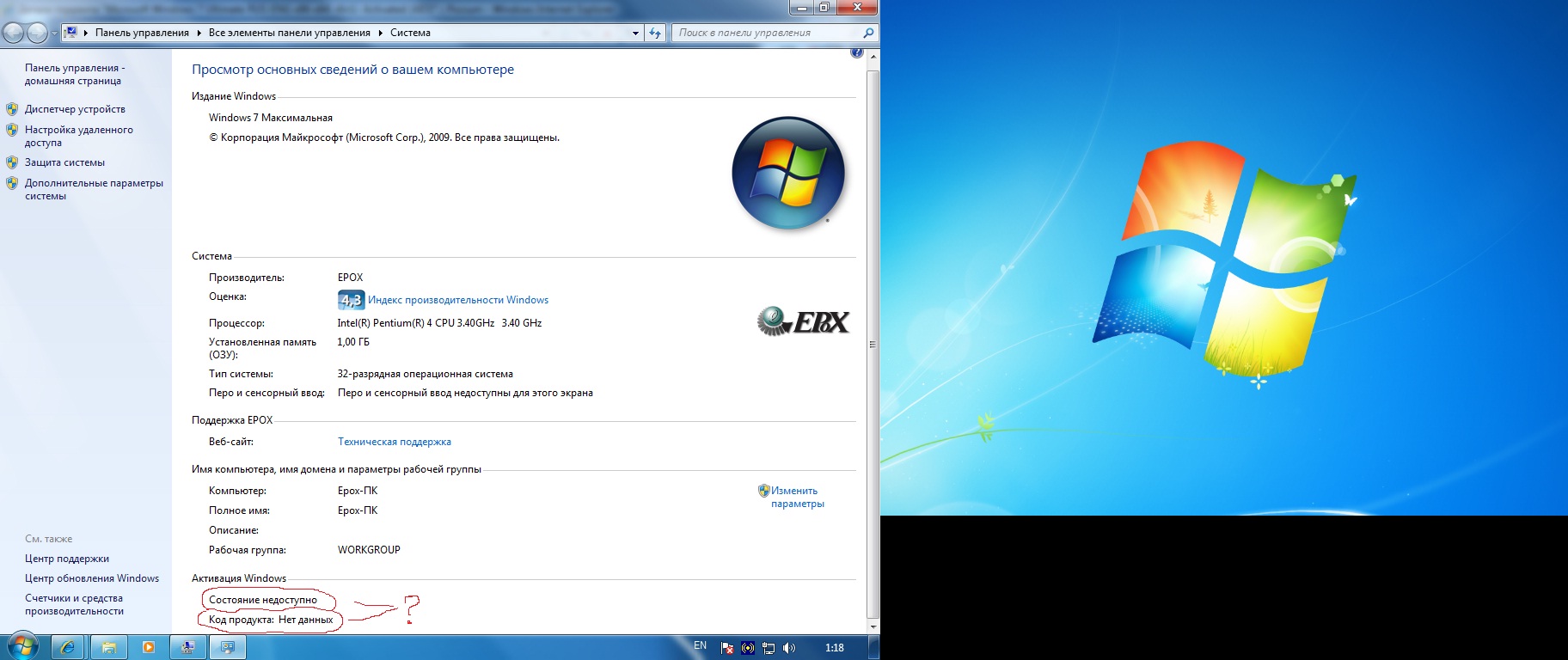Expand arrow after Панель управления breadcrumb

pos(199,33)
